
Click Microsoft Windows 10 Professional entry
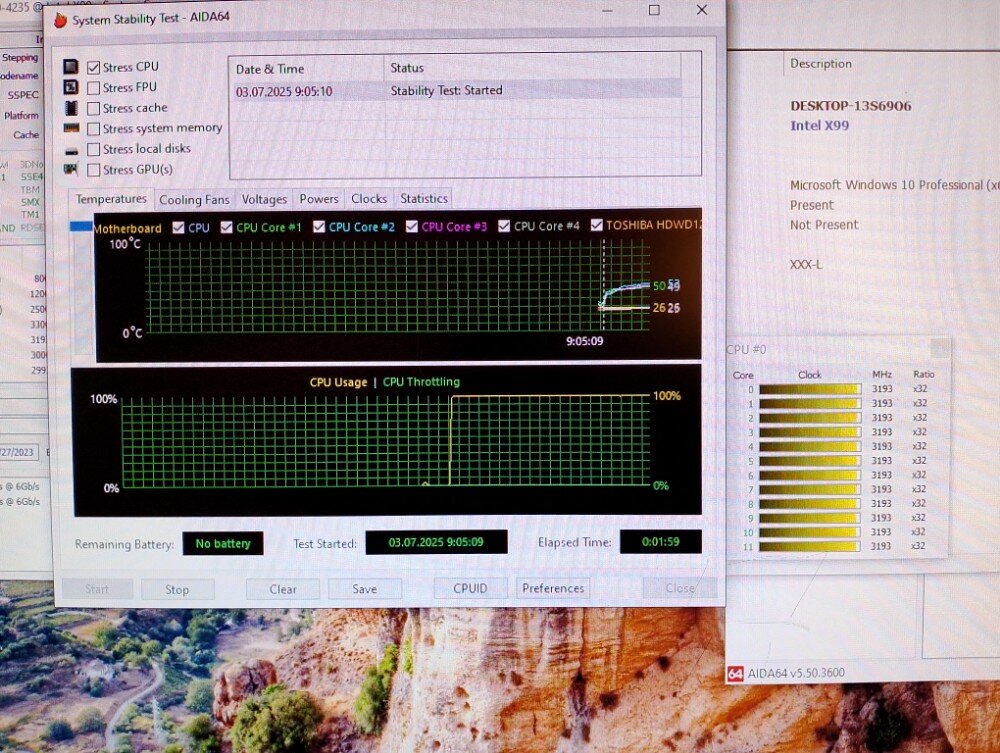[x=895, y=186]
